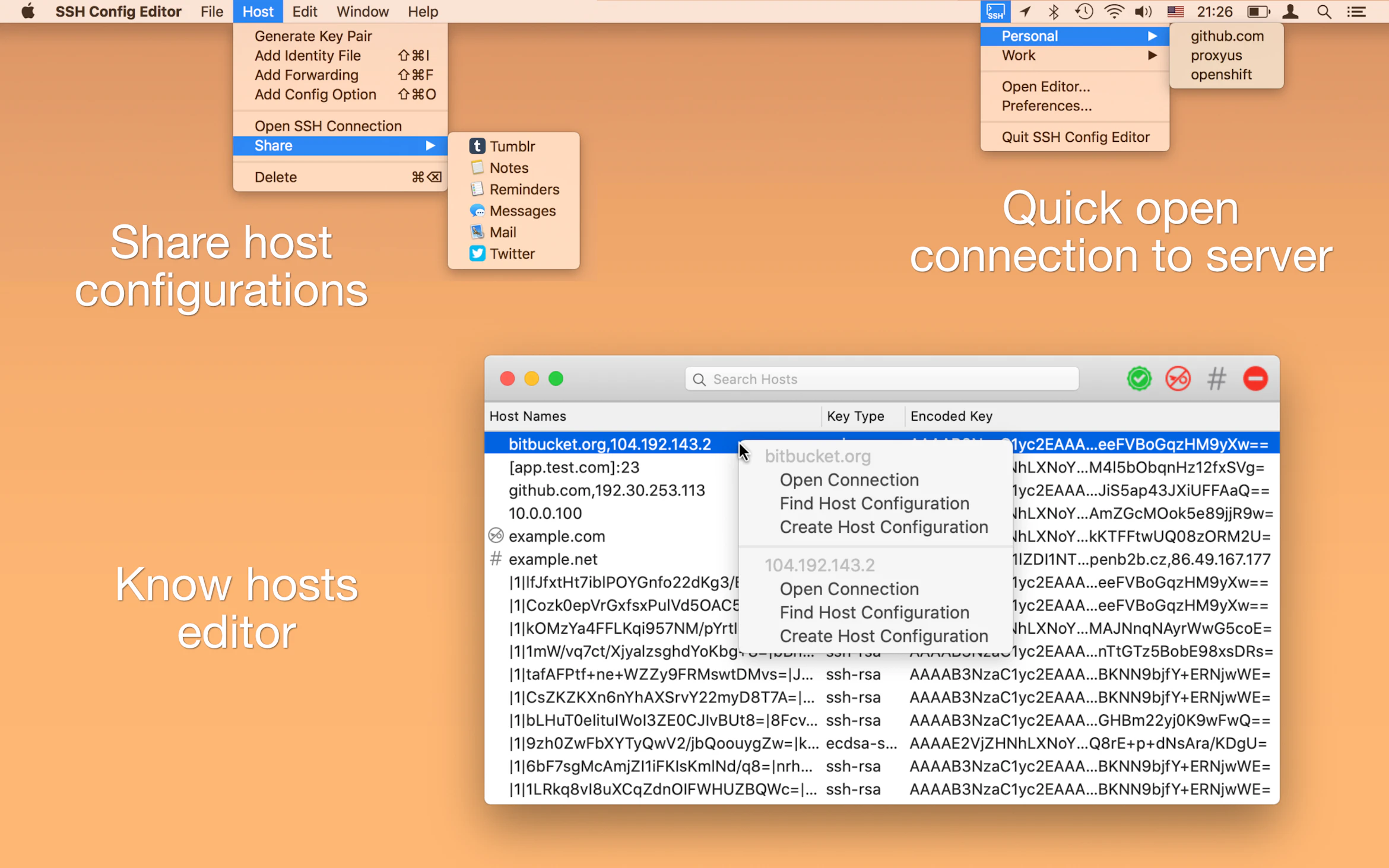Choose Open SSH Connection

340,126
